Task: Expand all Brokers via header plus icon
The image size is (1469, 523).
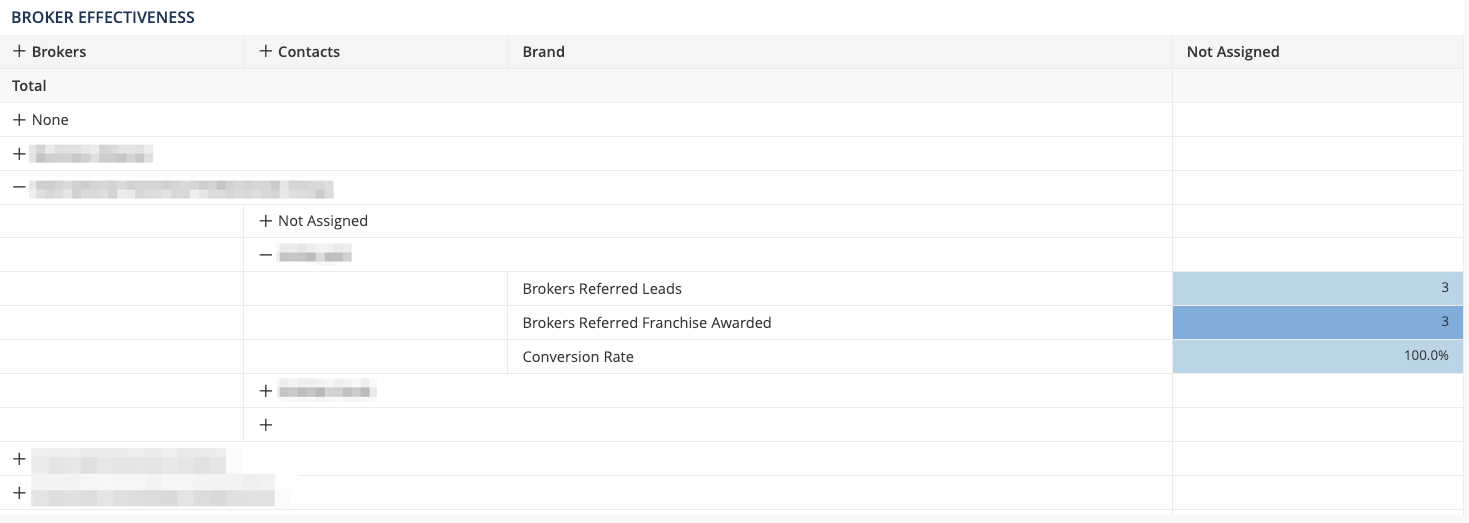Action: tap(19, 51)
